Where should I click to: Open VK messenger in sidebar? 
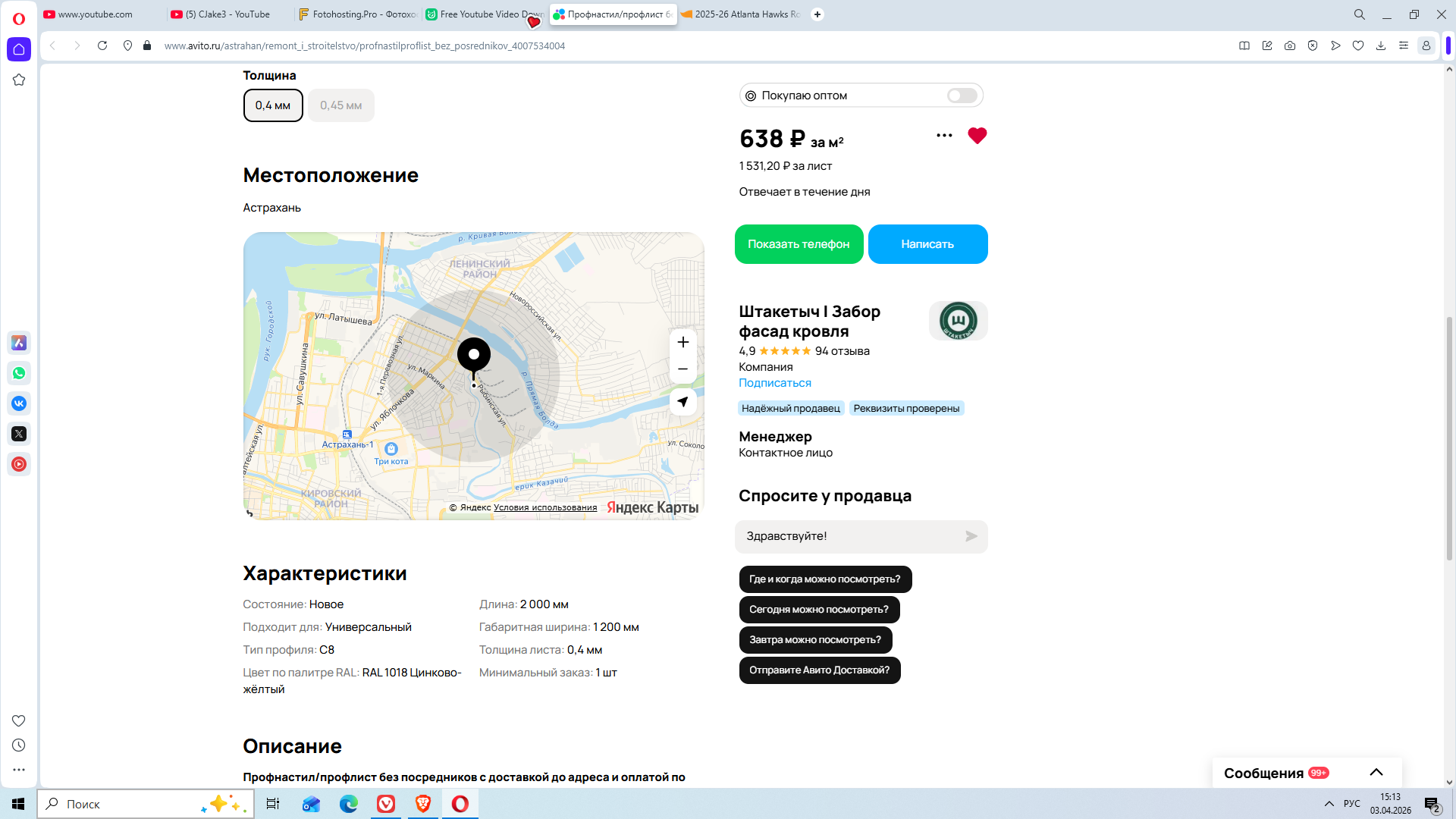pyautogui.click(x=19, y=403)
